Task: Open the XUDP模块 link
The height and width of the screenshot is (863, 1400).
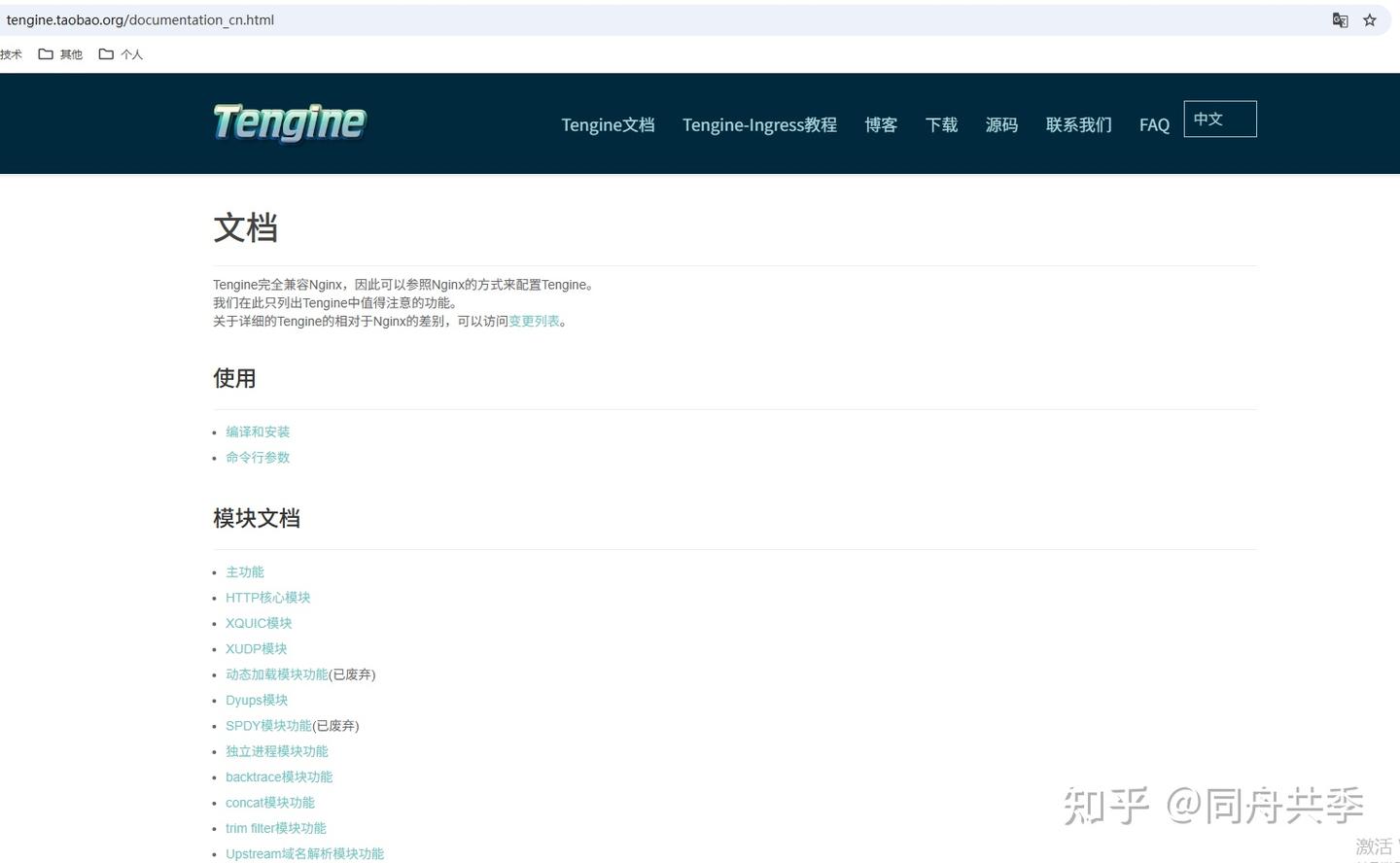Action: (257, 649)
